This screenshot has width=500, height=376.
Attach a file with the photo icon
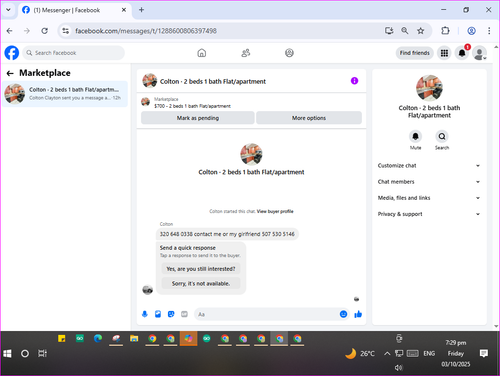158,314
